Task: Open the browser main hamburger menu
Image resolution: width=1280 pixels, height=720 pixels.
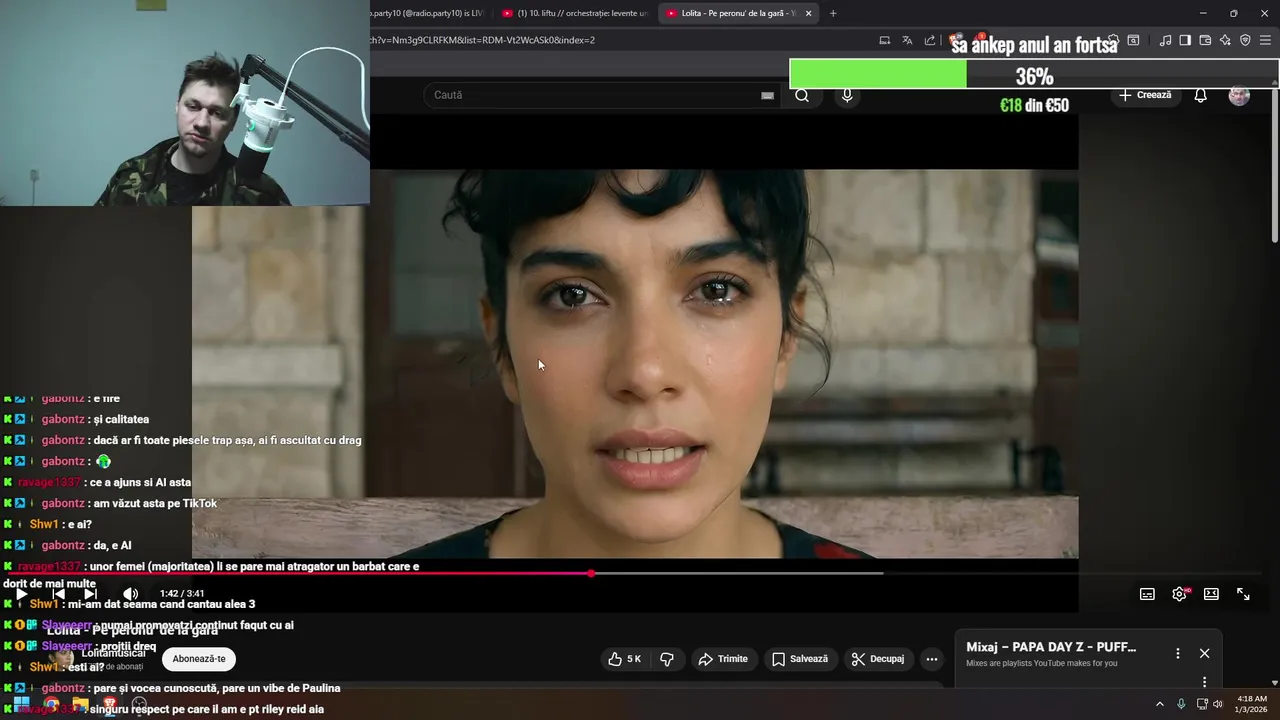Action: (x=1266, y=40)
